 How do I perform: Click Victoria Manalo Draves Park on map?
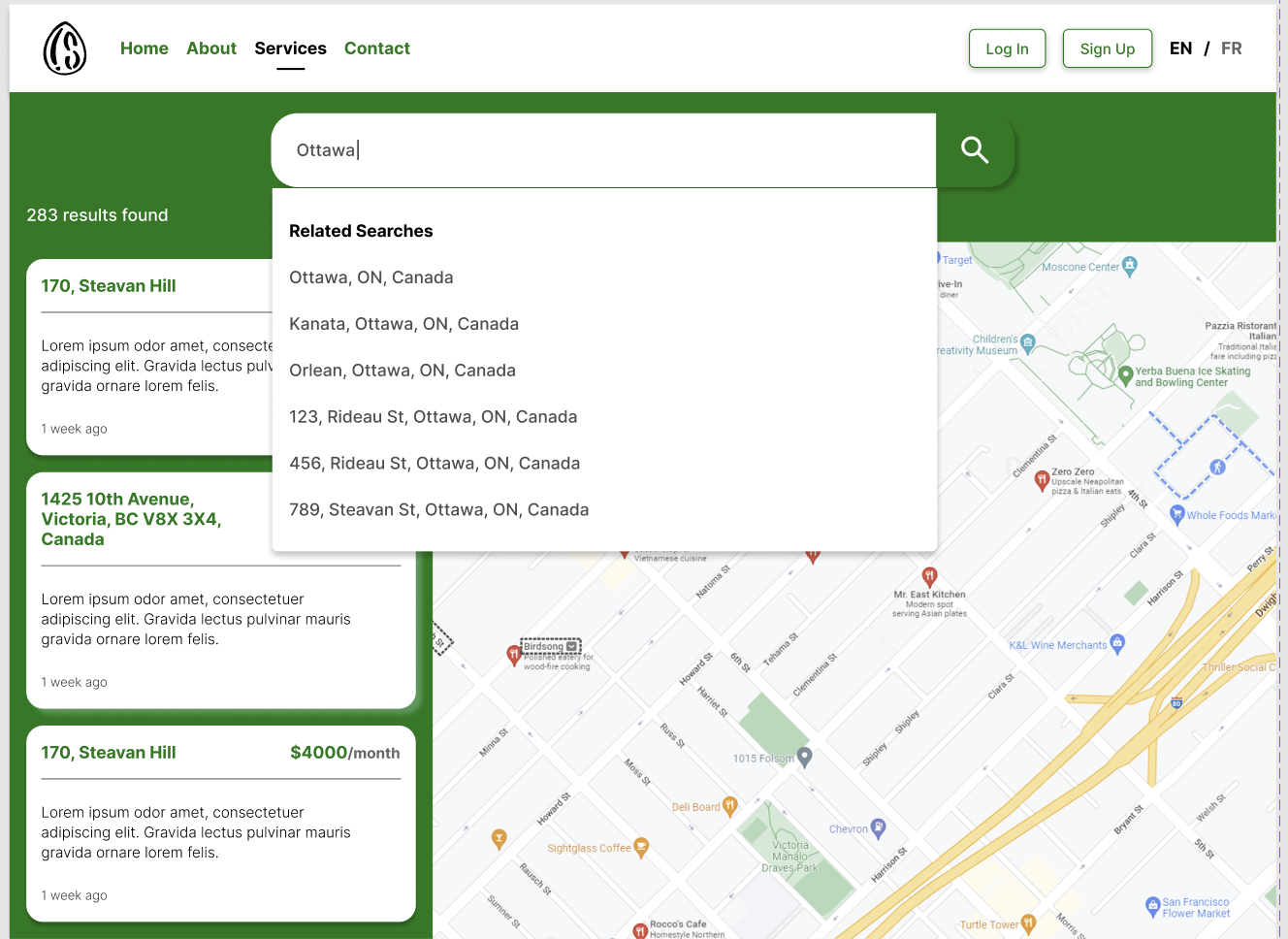(x=789, y=857)
